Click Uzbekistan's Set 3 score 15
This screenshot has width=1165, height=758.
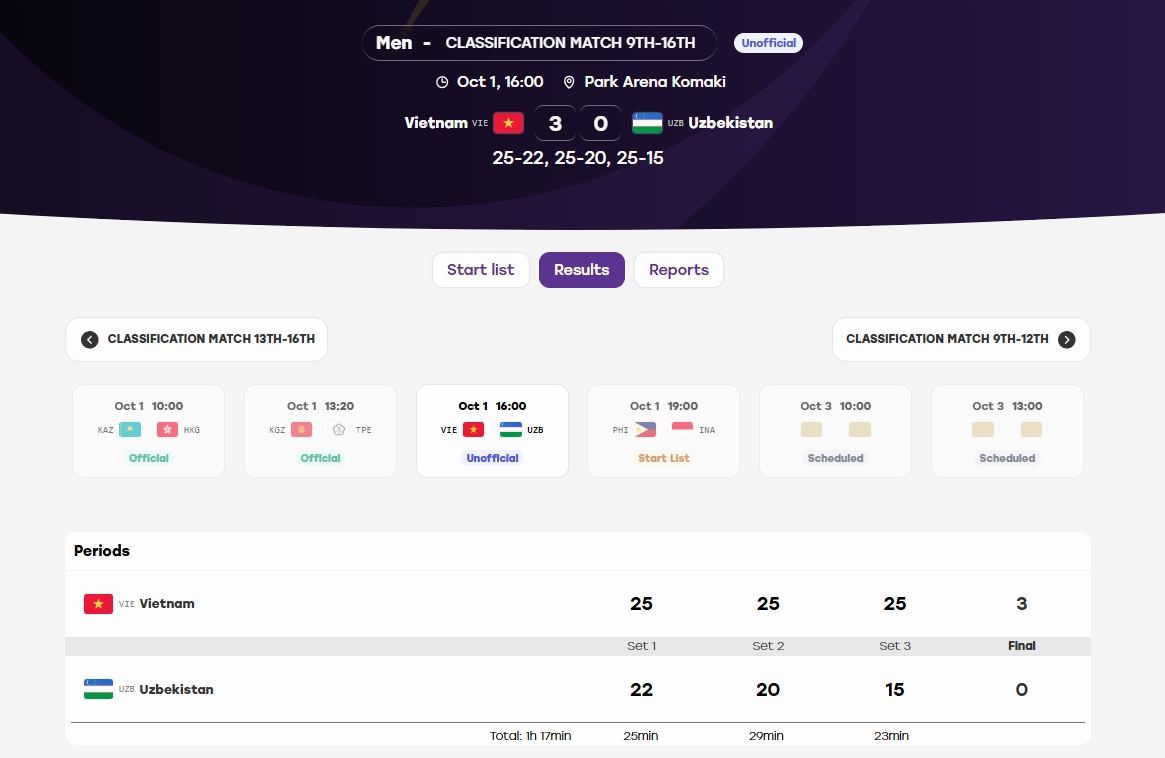click(895, 690)
